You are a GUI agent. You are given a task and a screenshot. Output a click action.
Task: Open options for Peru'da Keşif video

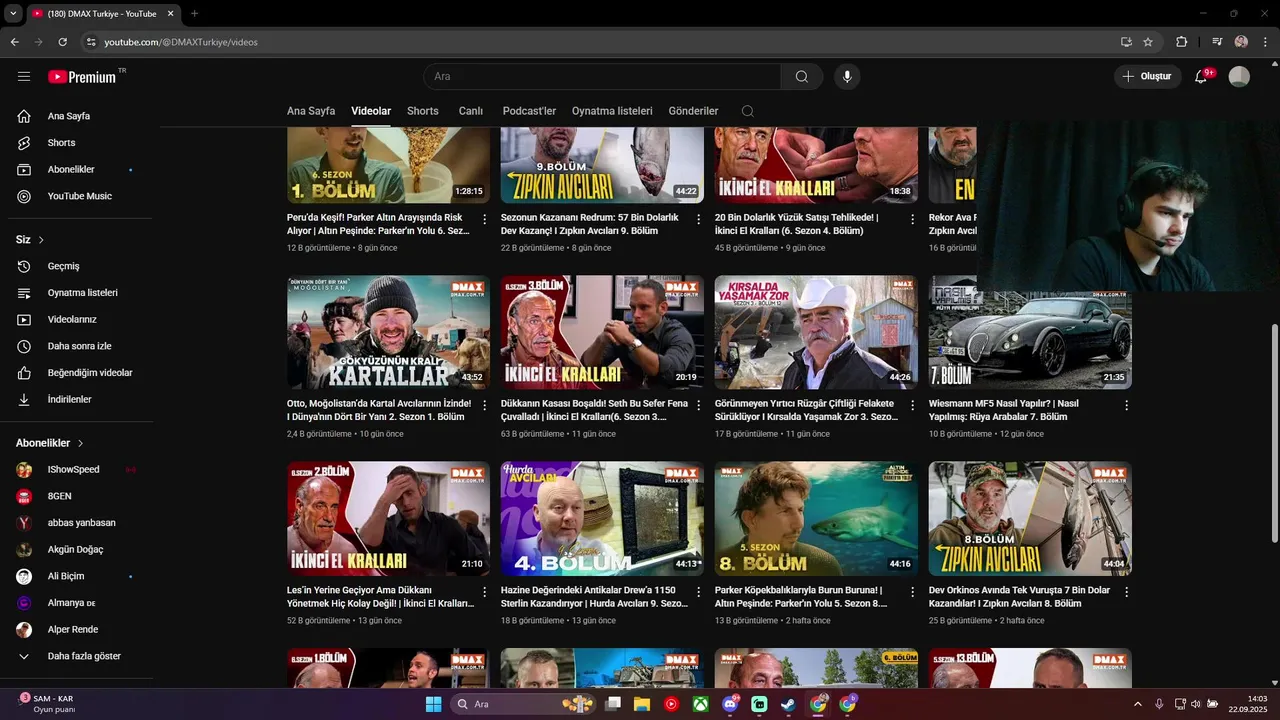pos(485,219)
